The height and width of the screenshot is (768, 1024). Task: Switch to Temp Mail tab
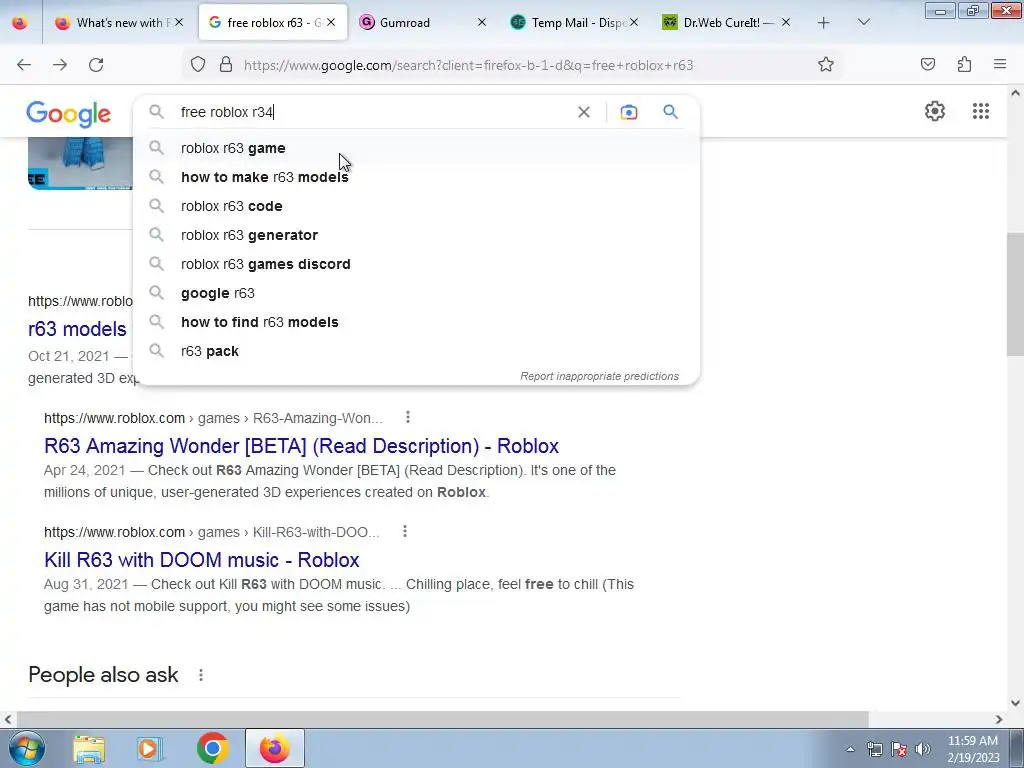pyautogui.click(x=576, y=23)
